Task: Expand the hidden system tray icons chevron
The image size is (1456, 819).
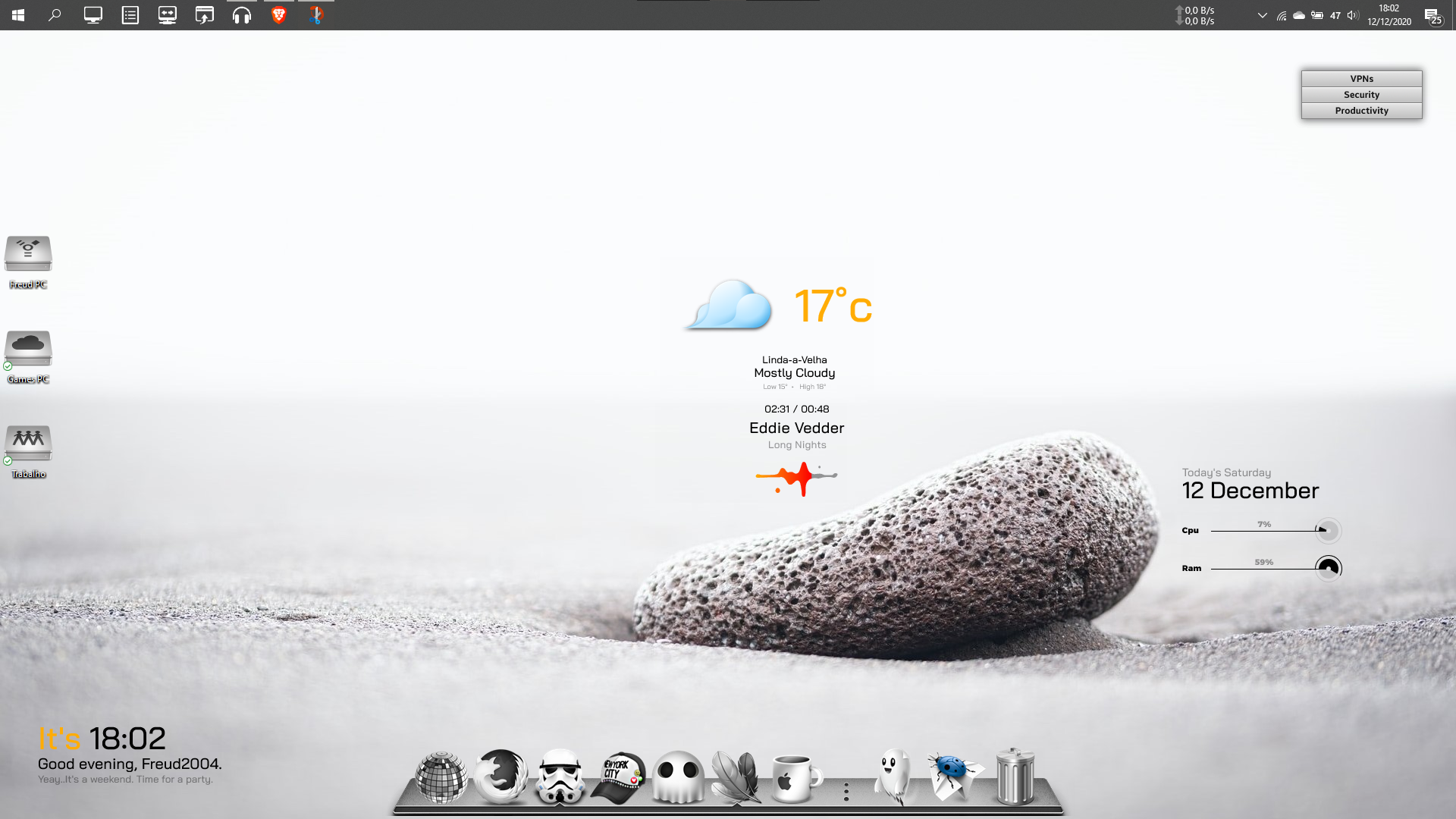Action: tap(1262, 15)
